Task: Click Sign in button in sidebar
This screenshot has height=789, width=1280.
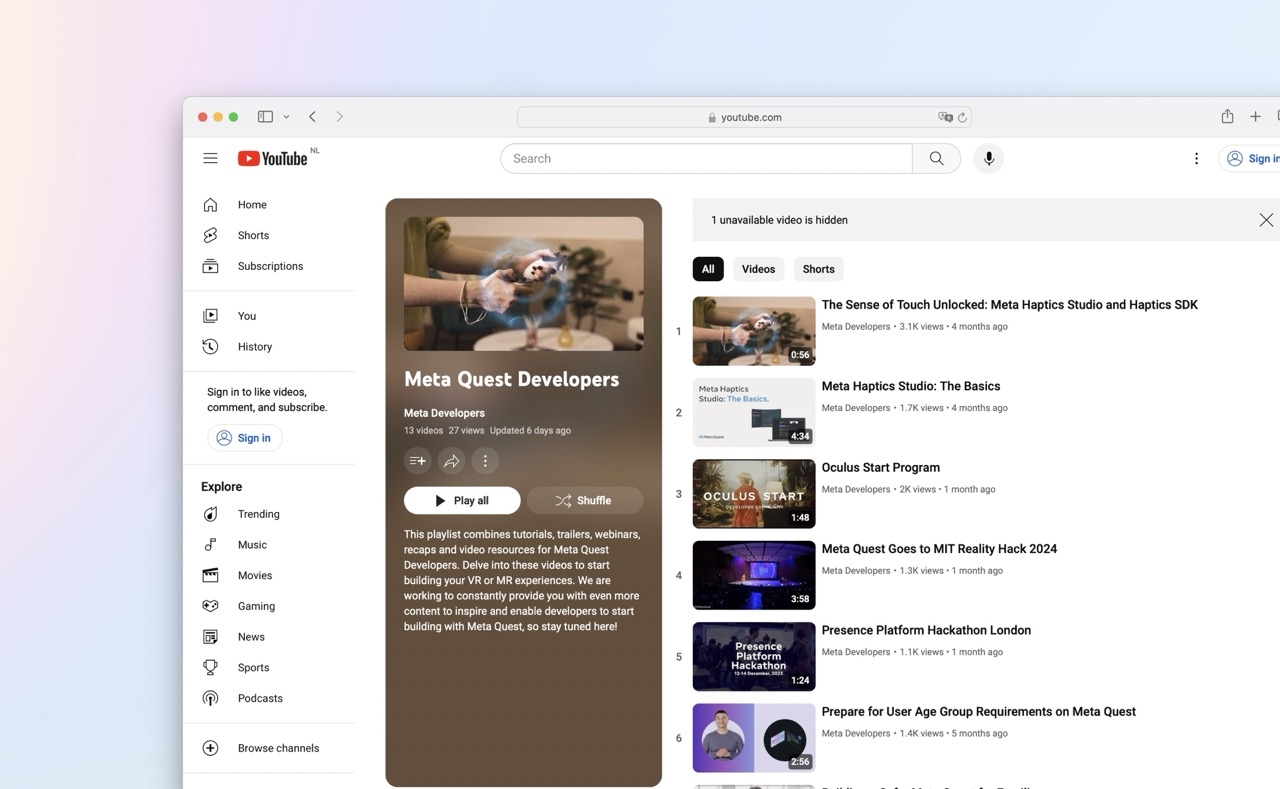Action: pyautogui.click(x=245, y=438)
